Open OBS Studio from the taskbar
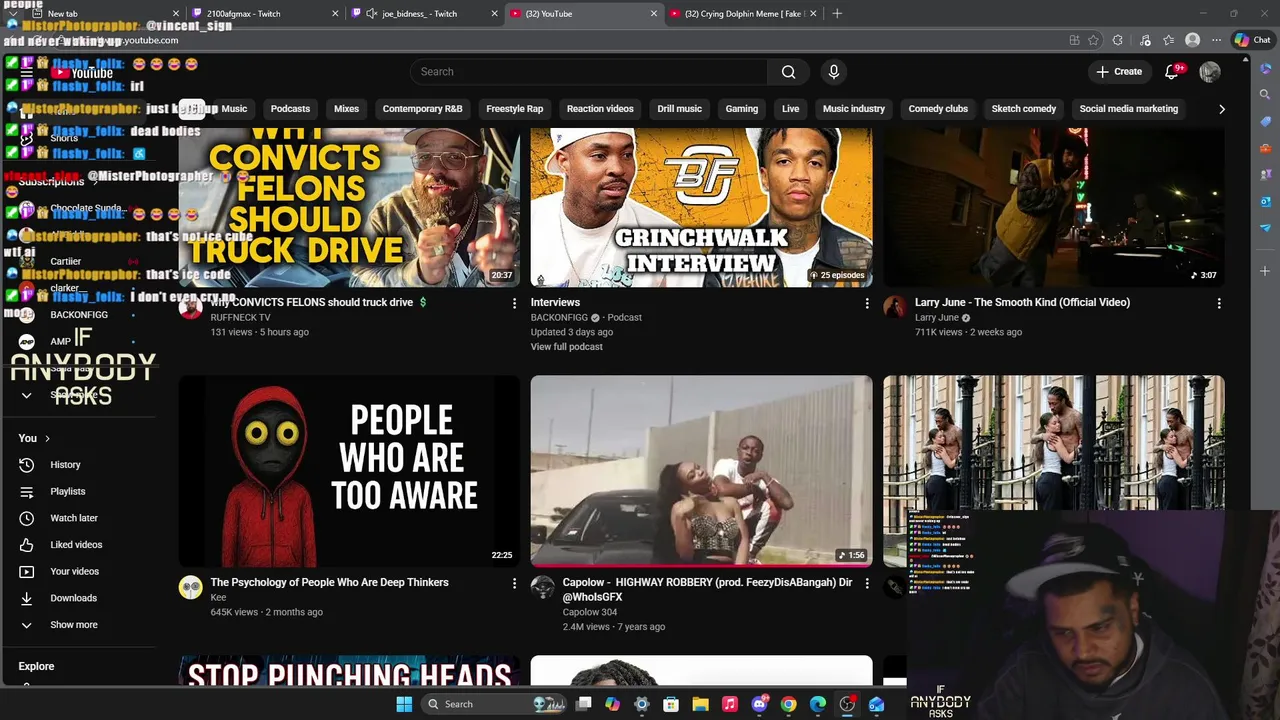 coord(847,704)
